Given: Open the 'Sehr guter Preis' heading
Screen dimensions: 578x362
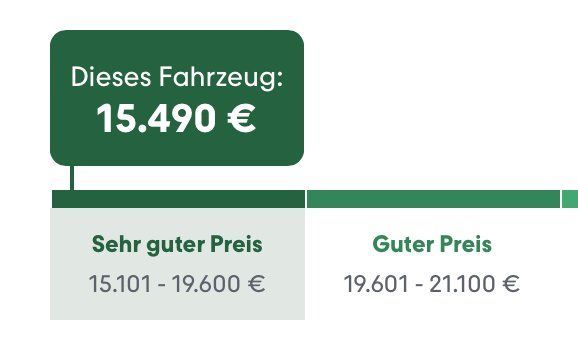Looking at the screenshot, I should (177, 245).
